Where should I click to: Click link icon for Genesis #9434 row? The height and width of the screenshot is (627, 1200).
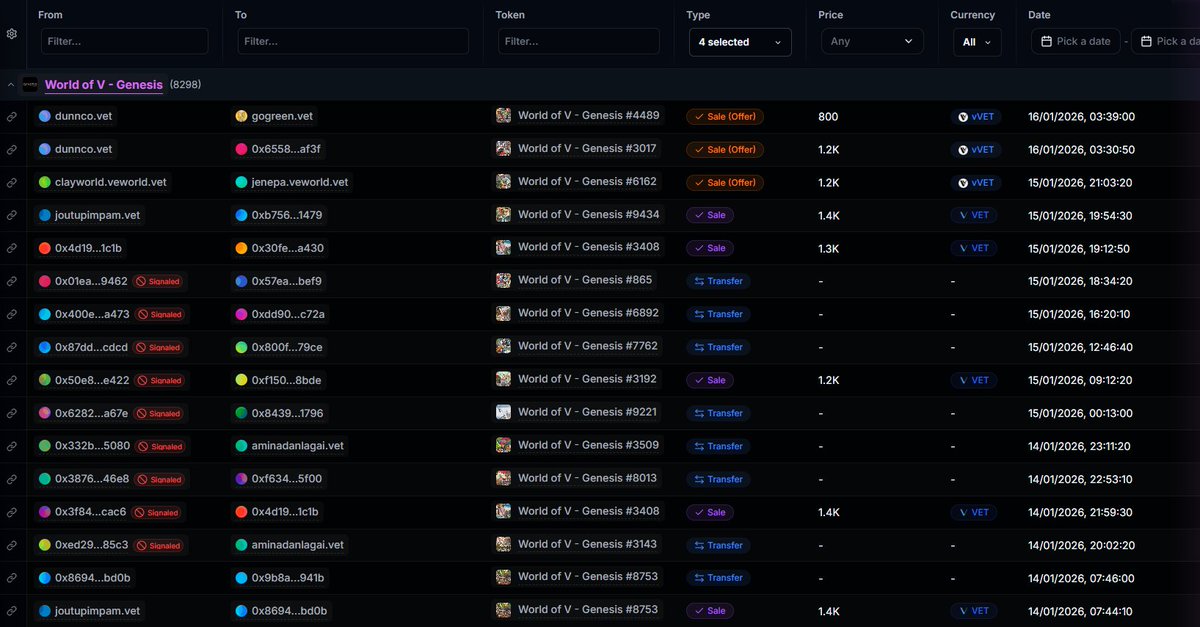tap(11, 215)
